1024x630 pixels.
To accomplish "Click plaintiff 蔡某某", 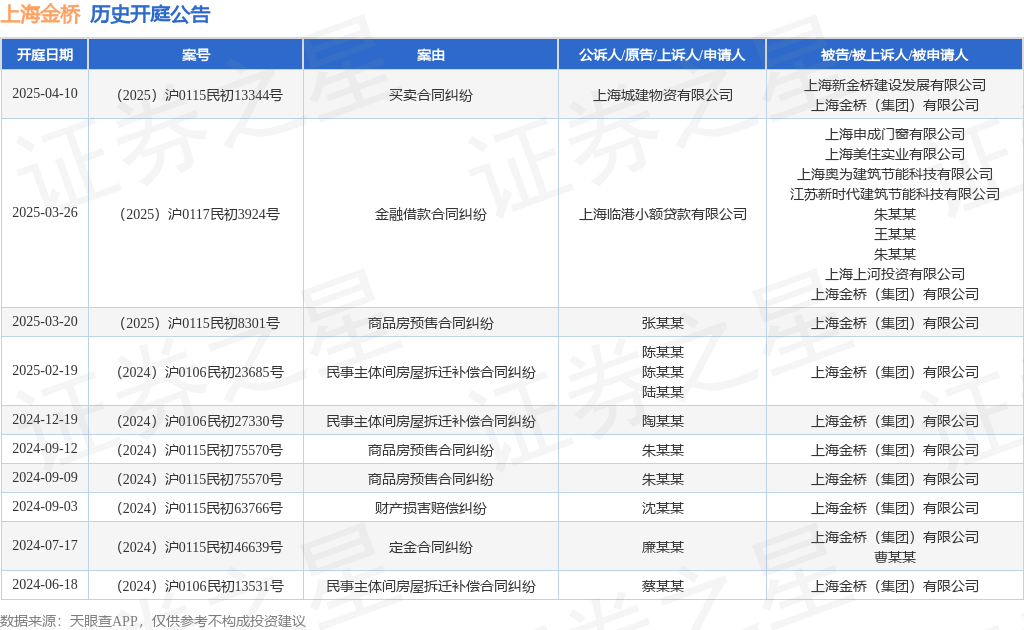I will coord(662,586).
